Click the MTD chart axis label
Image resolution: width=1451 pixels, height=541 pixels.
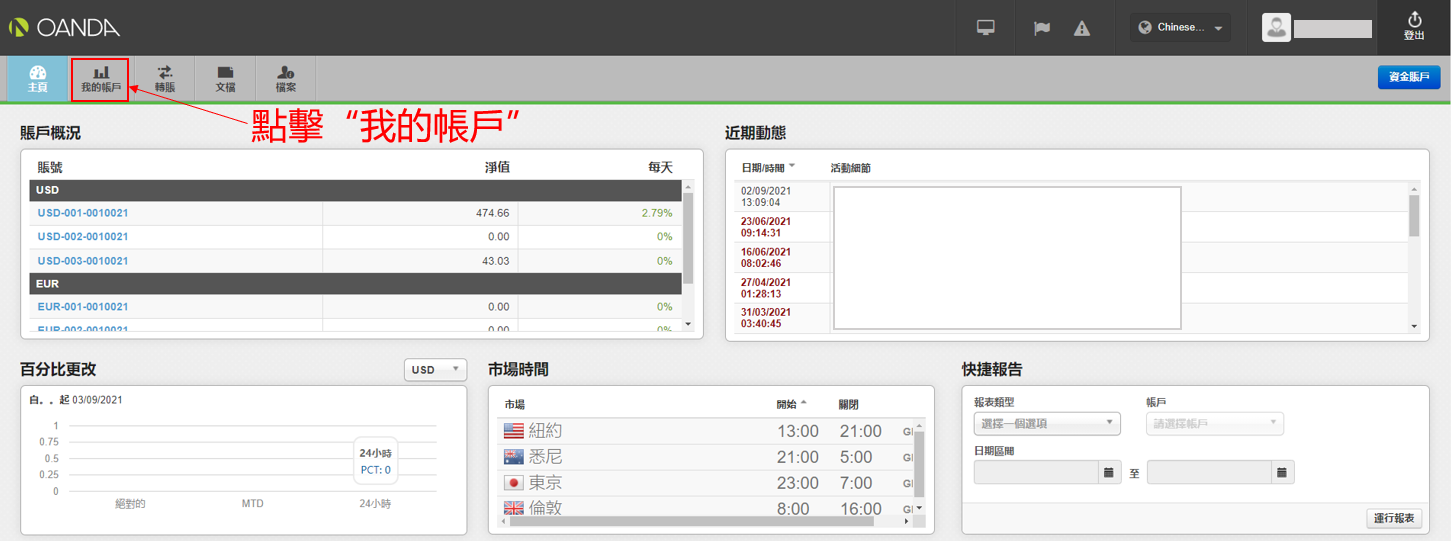[253, 503]
